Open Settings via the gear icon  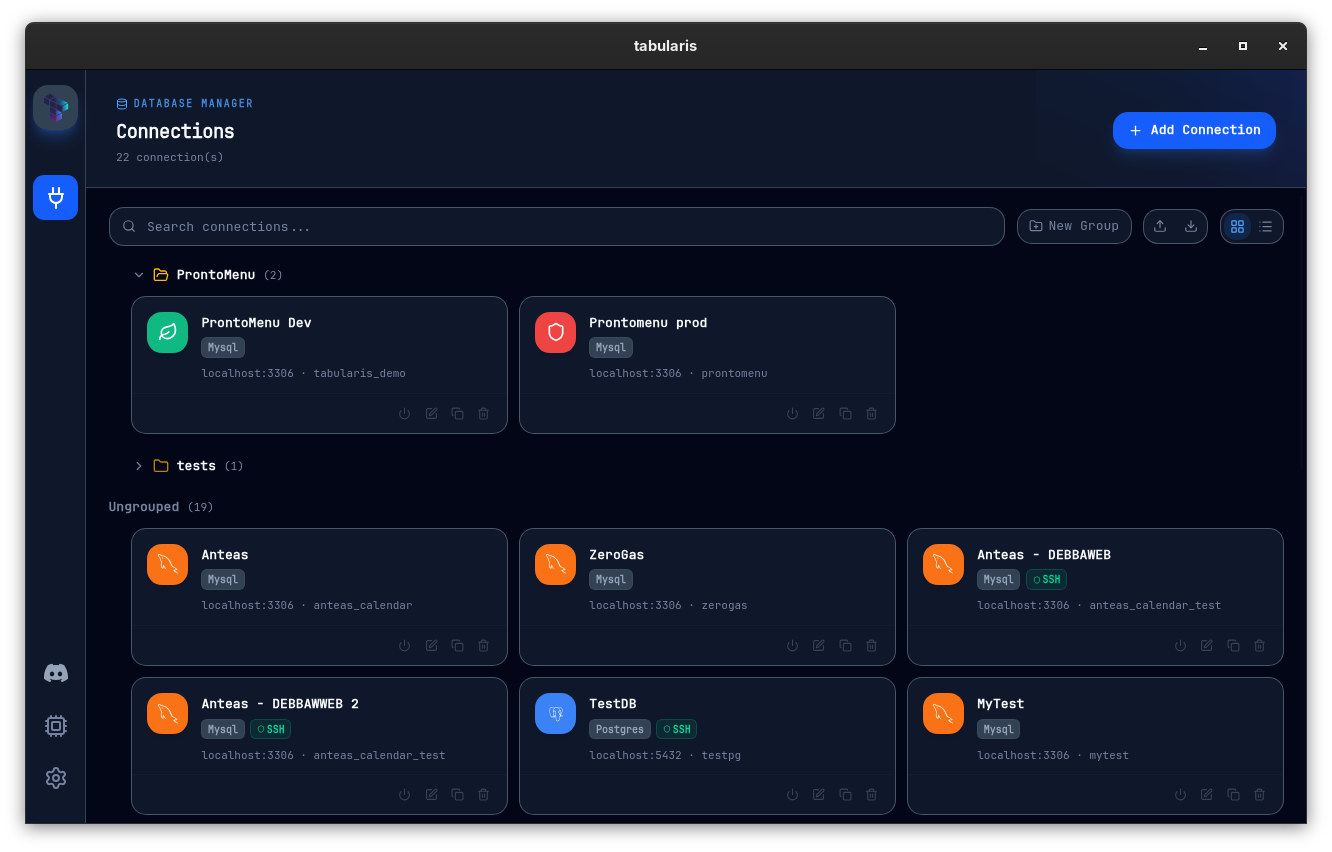pyautogui.click(x=56, y=778)
